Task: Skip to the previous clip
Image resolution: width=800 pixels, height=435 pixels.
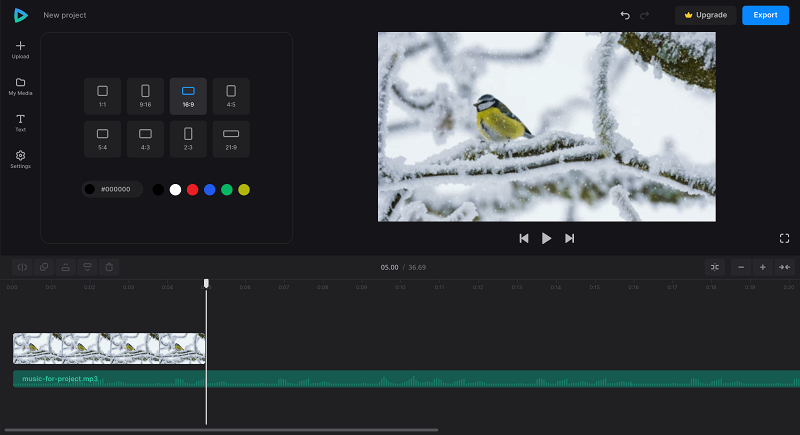Action: click(523, 238)
